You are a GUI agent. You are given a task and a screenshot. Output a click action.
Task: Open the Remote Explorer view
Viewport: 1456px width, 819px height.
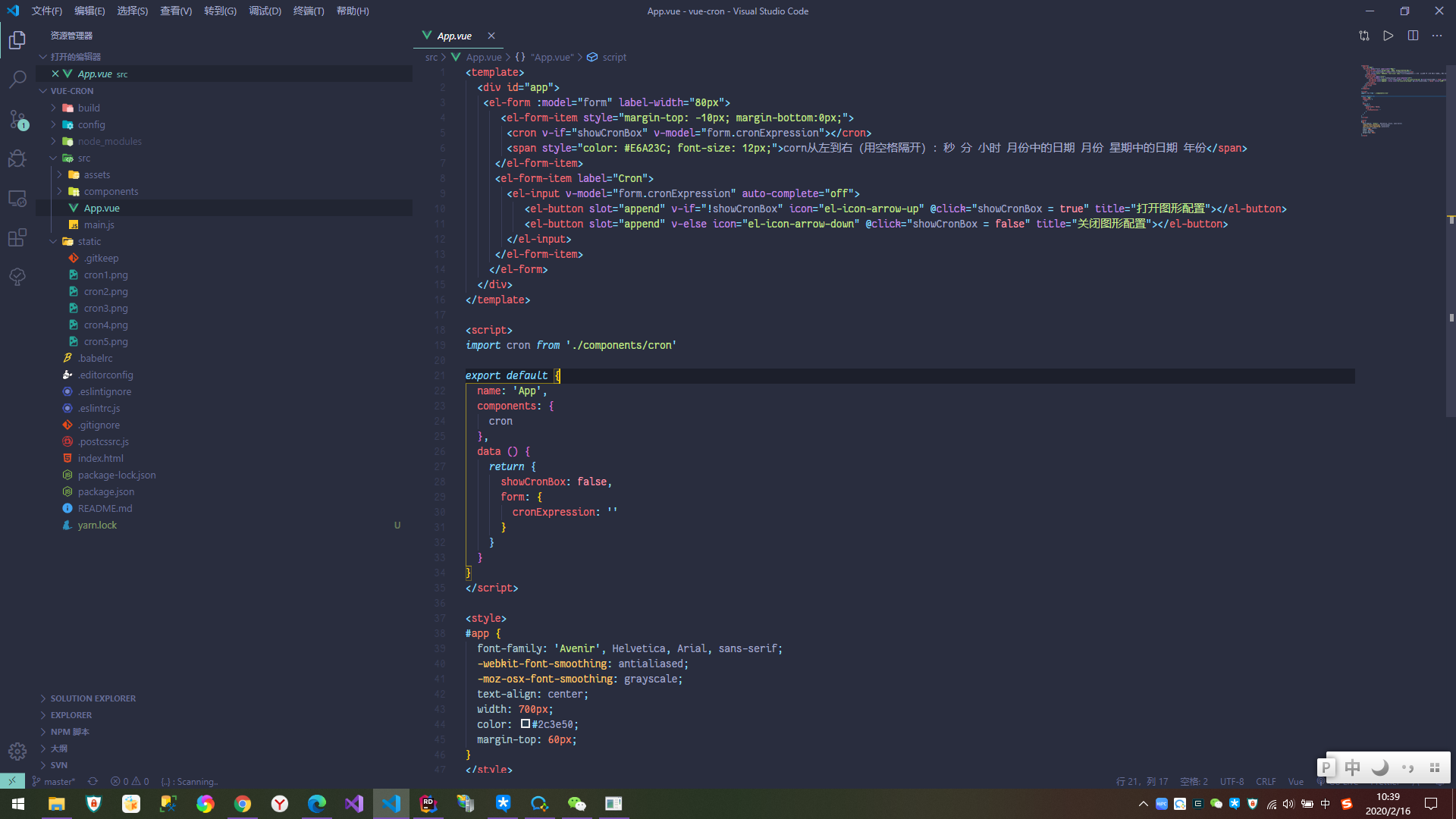[17, 198]
